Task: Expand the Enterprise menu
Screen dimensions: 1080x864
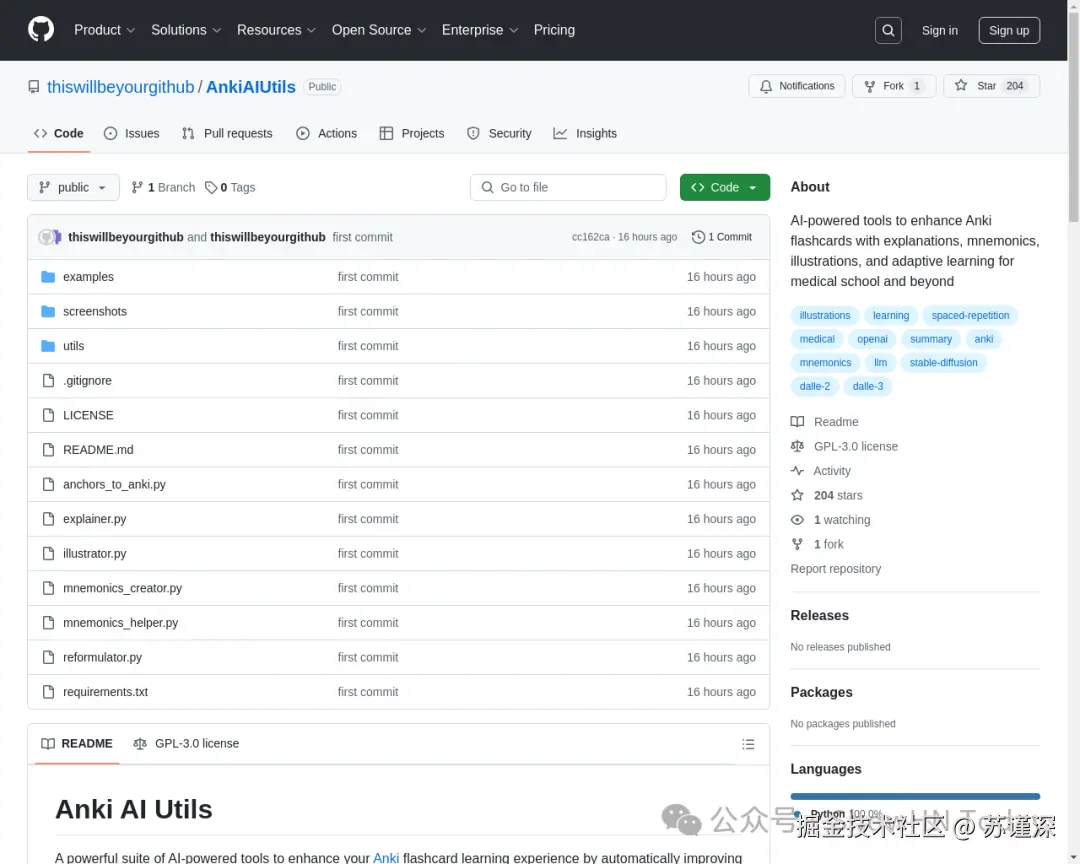Action: (x=479, y=30)
